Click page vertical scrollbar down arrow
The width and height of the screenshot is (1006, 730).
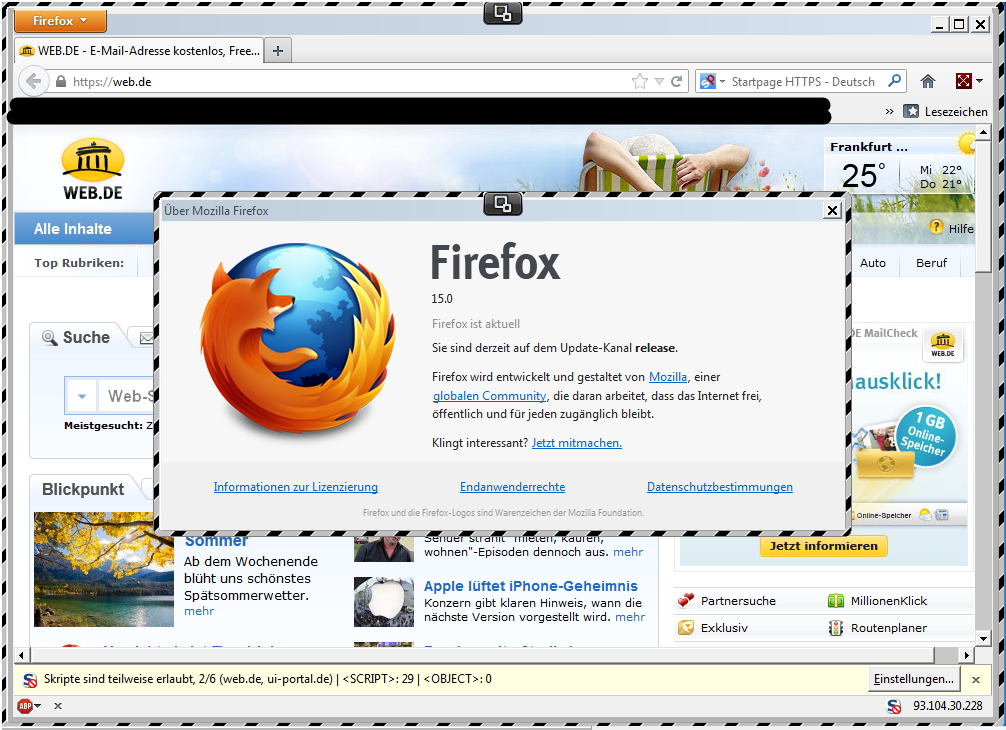[983, 638]
